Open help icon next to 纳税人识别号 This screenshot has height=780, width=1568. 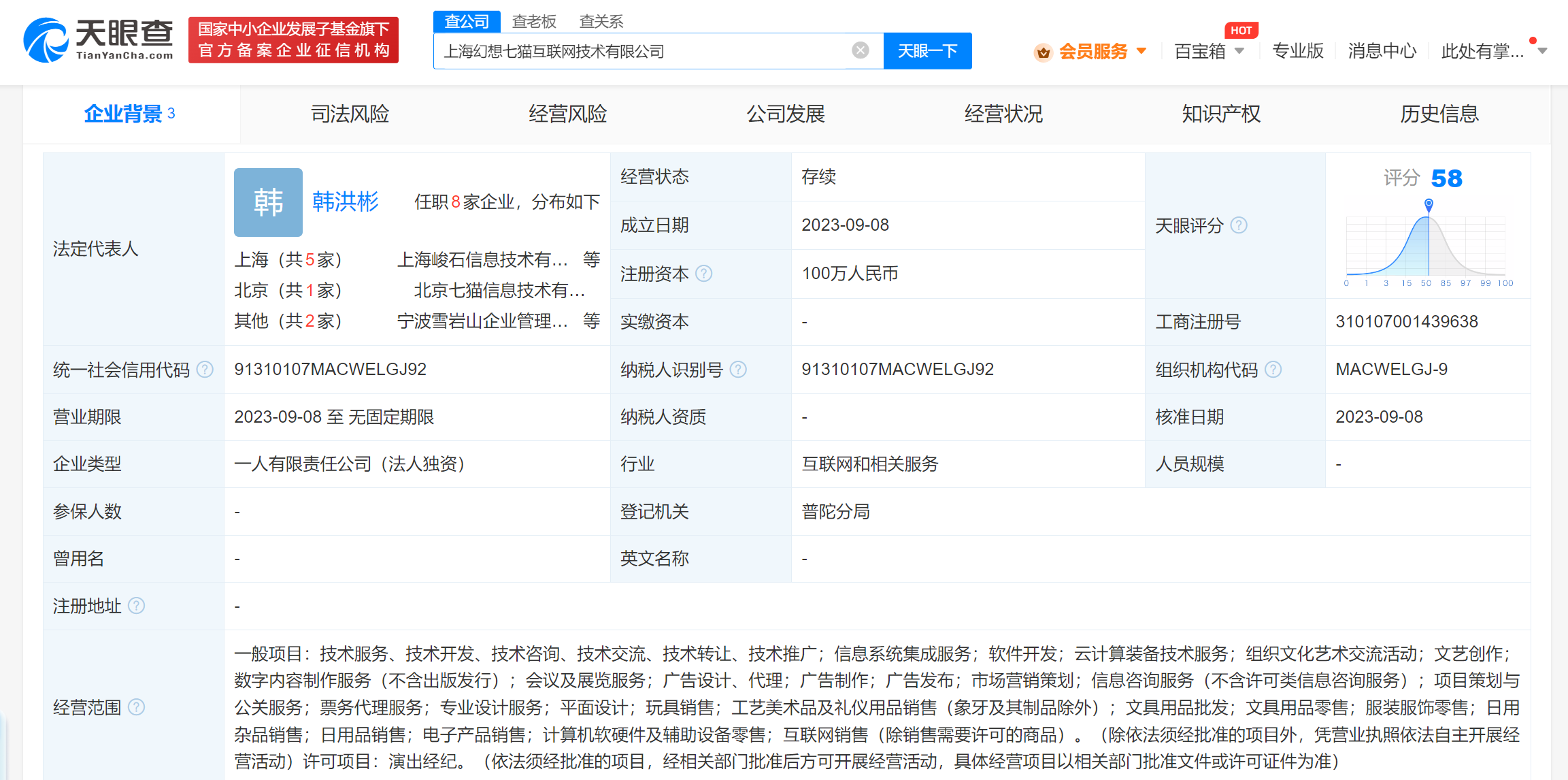(738, 370)
